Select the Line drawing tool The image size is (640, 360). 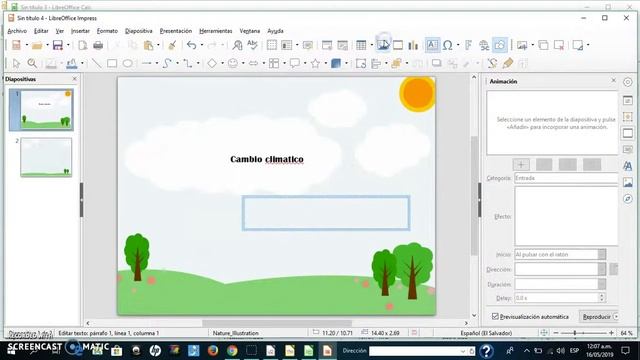96,63
